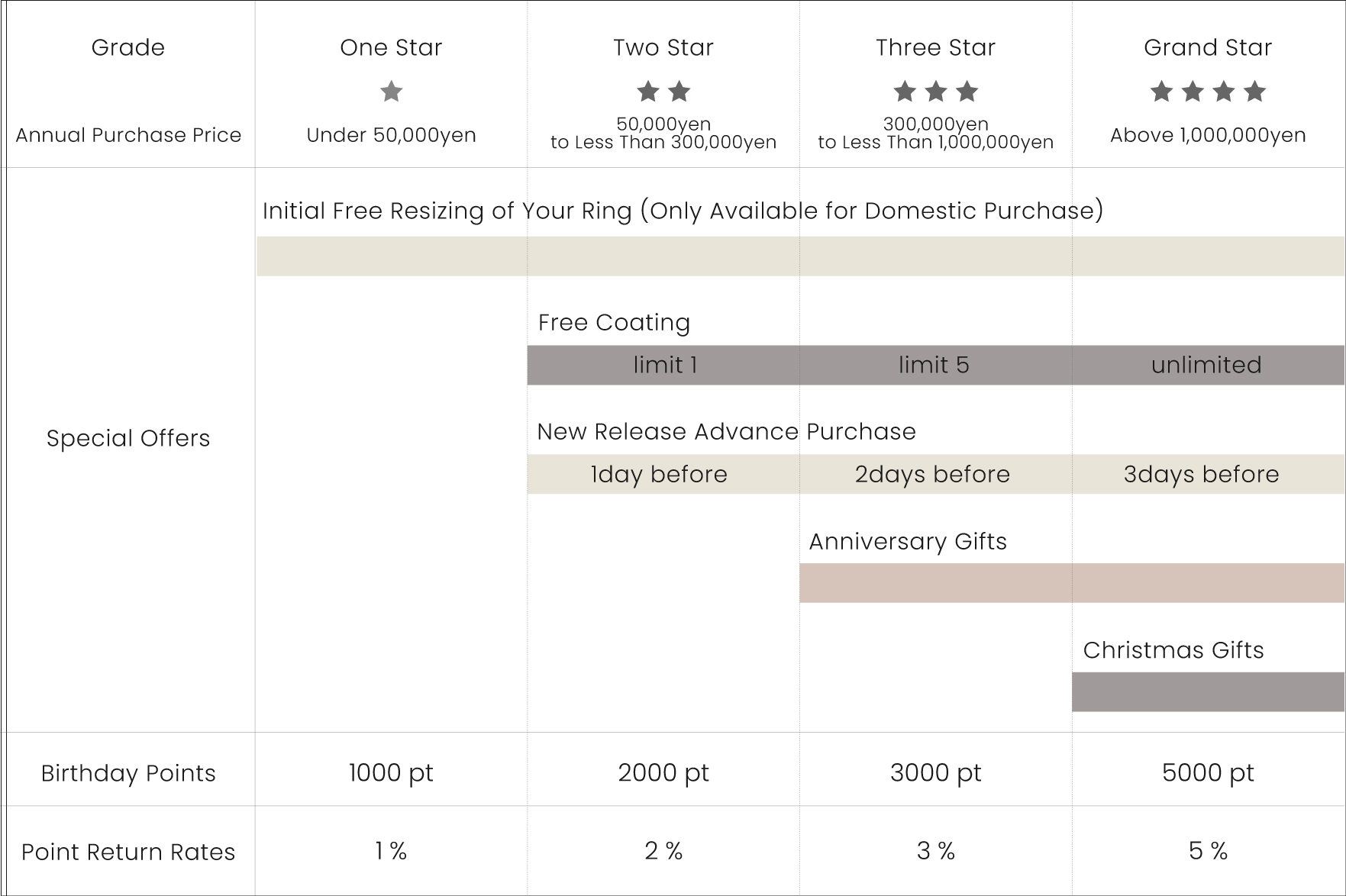Viewport: 1346px width, 896px height.
Task: Click the 5000 pt birthday points value
Action: tap(1208, 772)
